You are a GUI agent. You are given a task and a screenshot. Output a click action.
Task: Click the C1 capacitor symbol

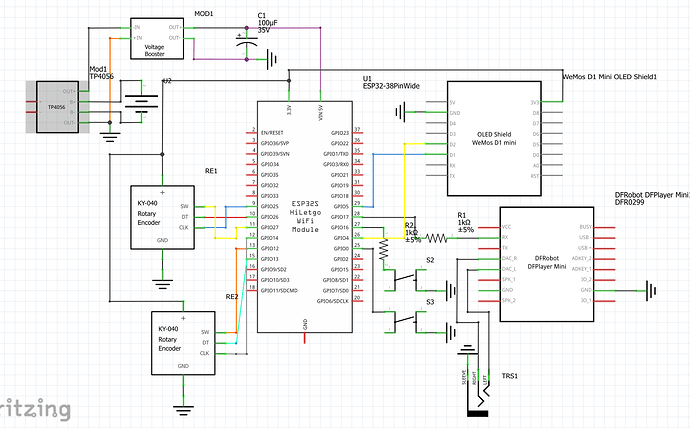click(246, 43)
